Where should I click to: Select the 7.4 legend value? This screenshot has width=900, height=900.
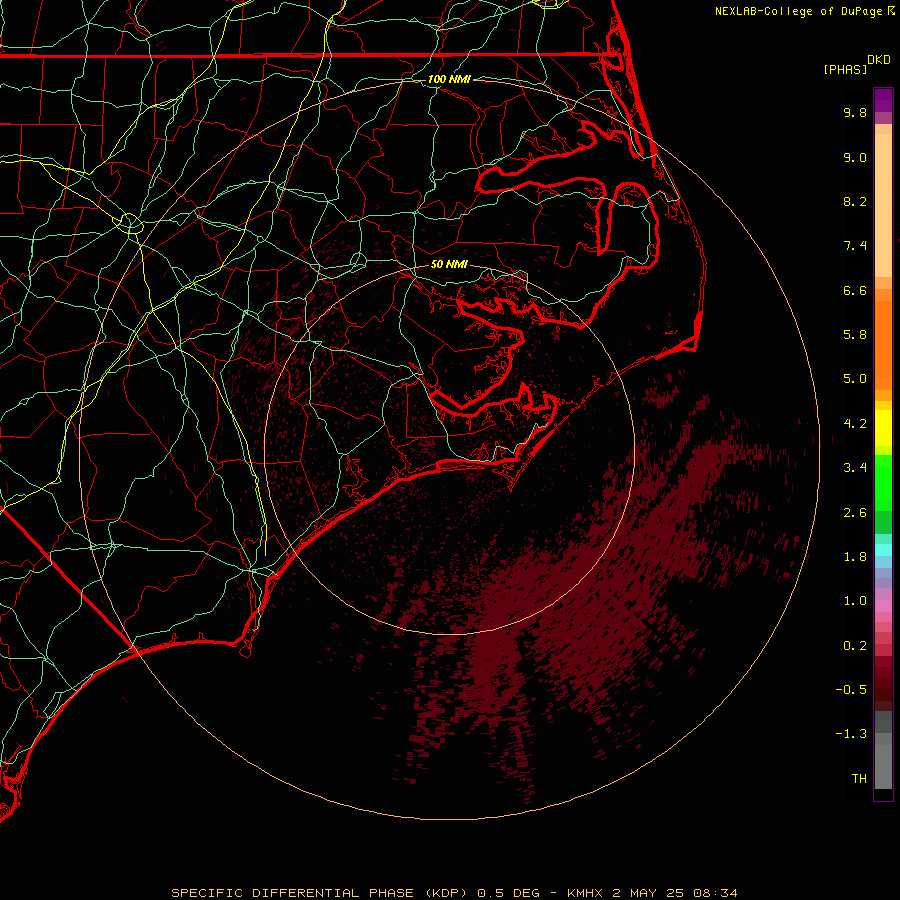[x=855, y=246]
